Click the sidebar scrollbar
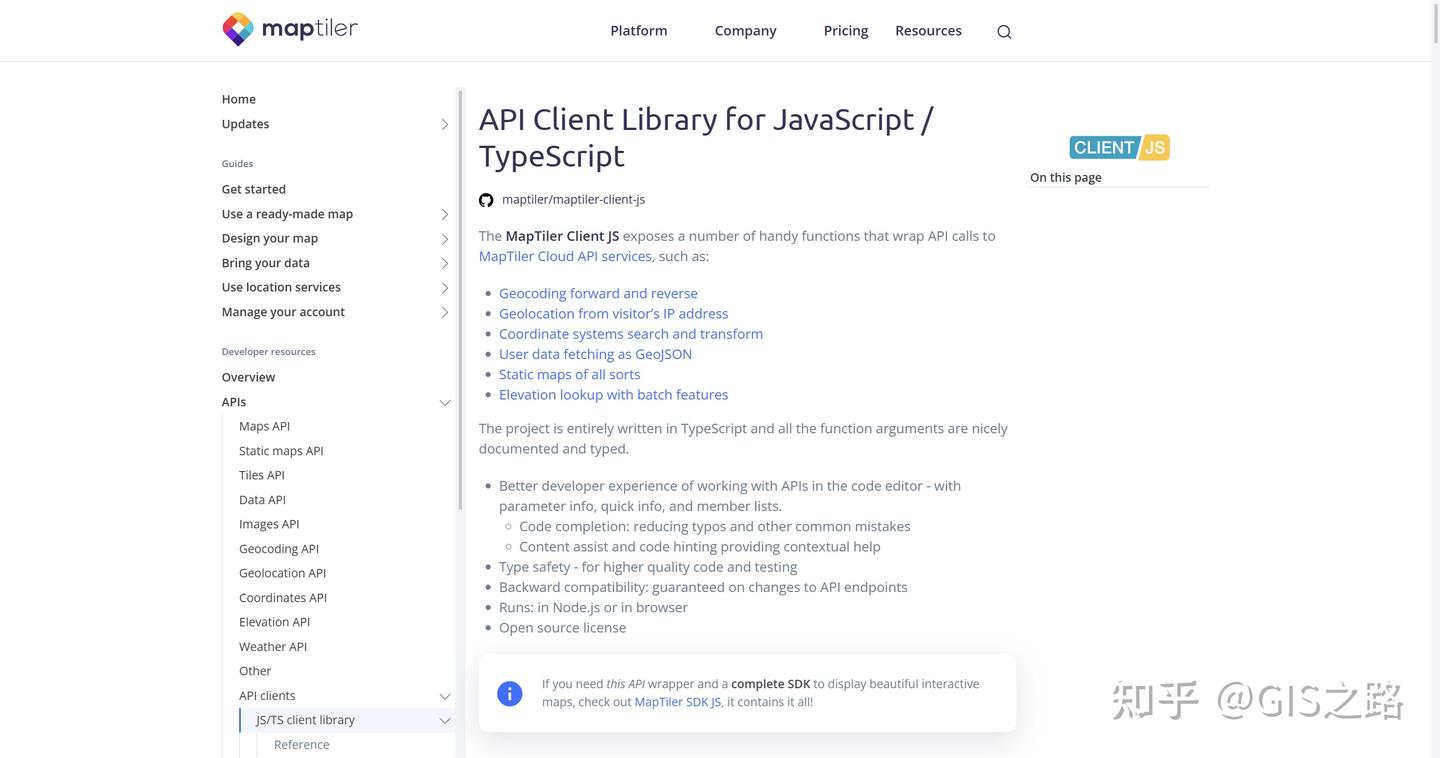 tap(460, 300)
